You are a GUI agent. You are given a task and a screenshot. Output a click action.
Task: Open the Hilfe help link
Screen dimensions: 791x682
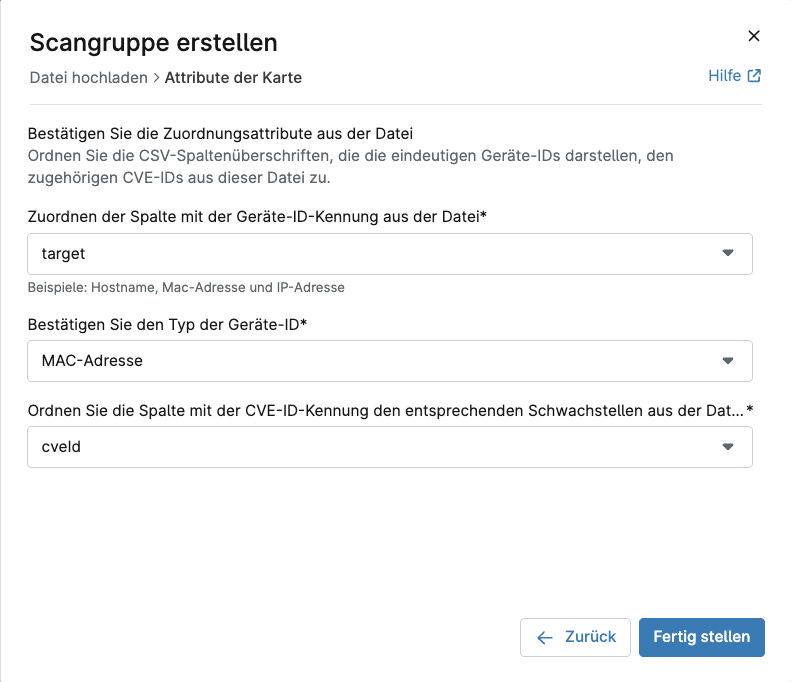[734, 76]
